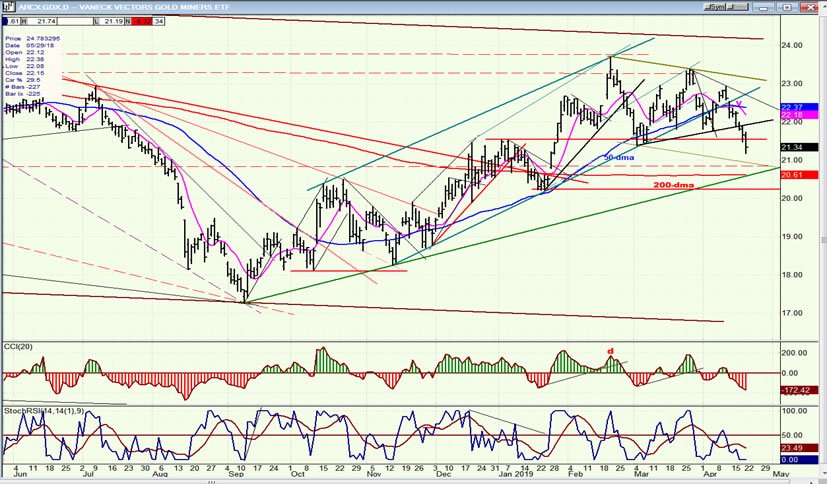The height and width of the screenshot is (484, 827).
Task: Click the StochRSI 23.49 value label
Action: tap(799, 448)
